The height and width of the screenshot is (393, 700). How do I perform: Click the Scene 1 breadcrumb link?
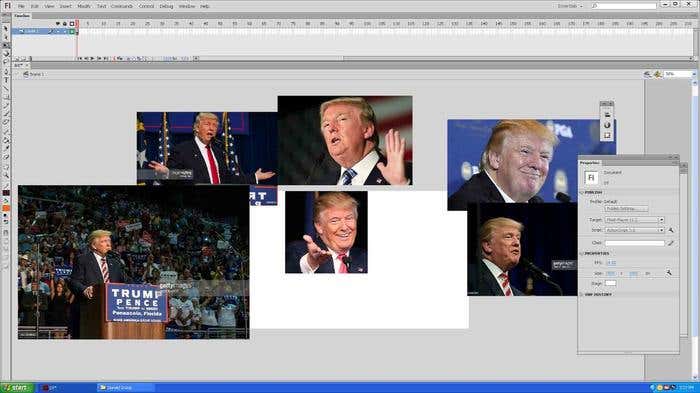click(37, 74)
